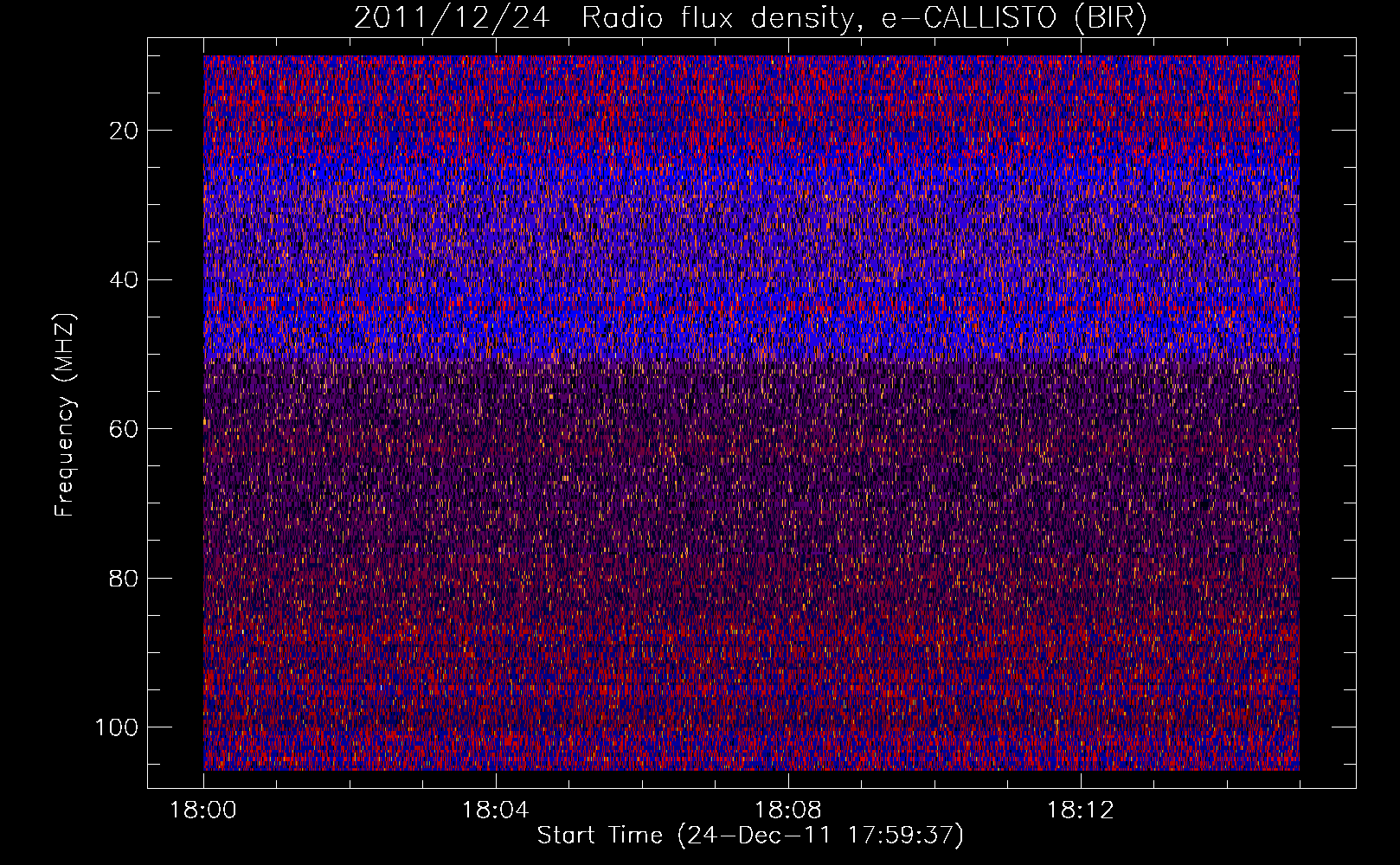Click the 20 frequency tick label

[125, 131]
